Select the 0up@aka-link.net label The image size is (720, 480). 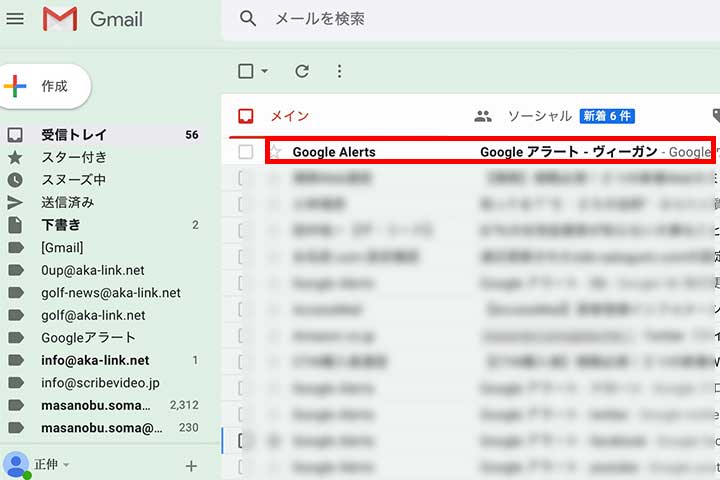click(93, 270)
